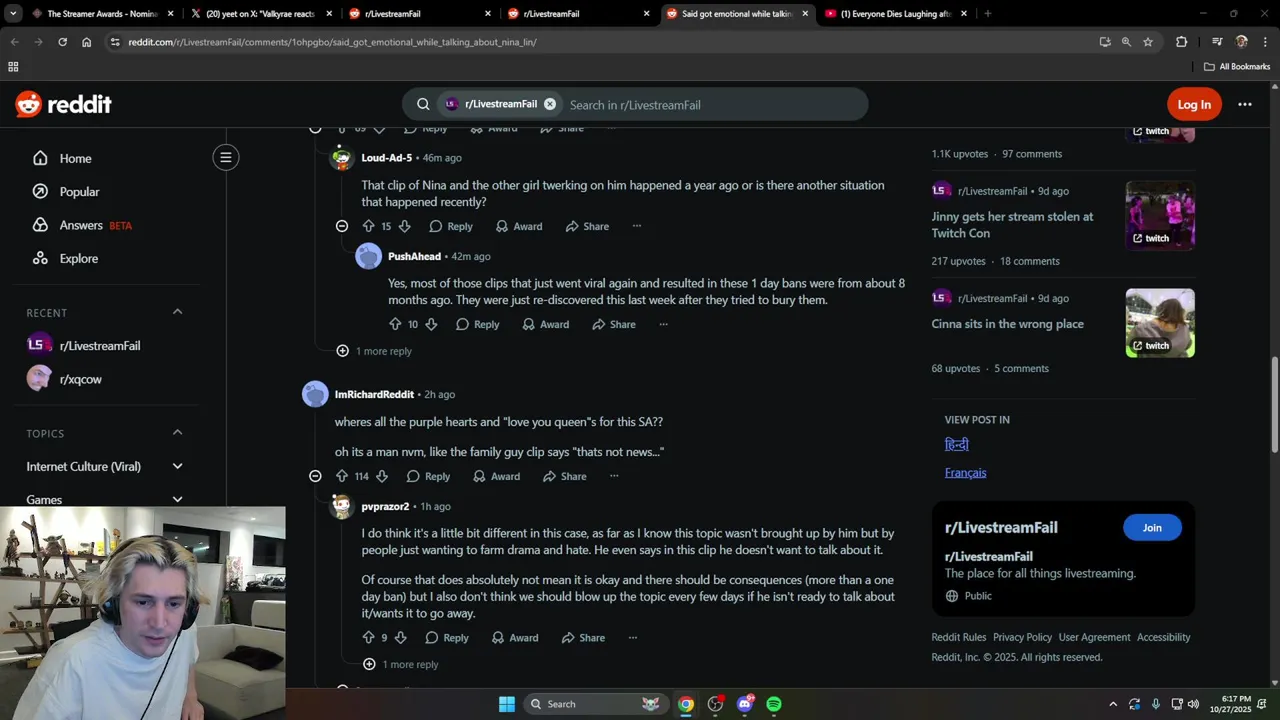Collapse the TOPICS section
1280x720 pixels.
(177, 433)
